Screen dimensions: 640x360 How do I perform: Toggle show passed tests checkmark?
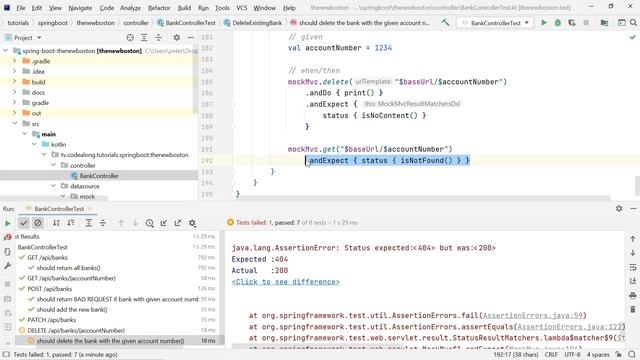tap(24, 223)
